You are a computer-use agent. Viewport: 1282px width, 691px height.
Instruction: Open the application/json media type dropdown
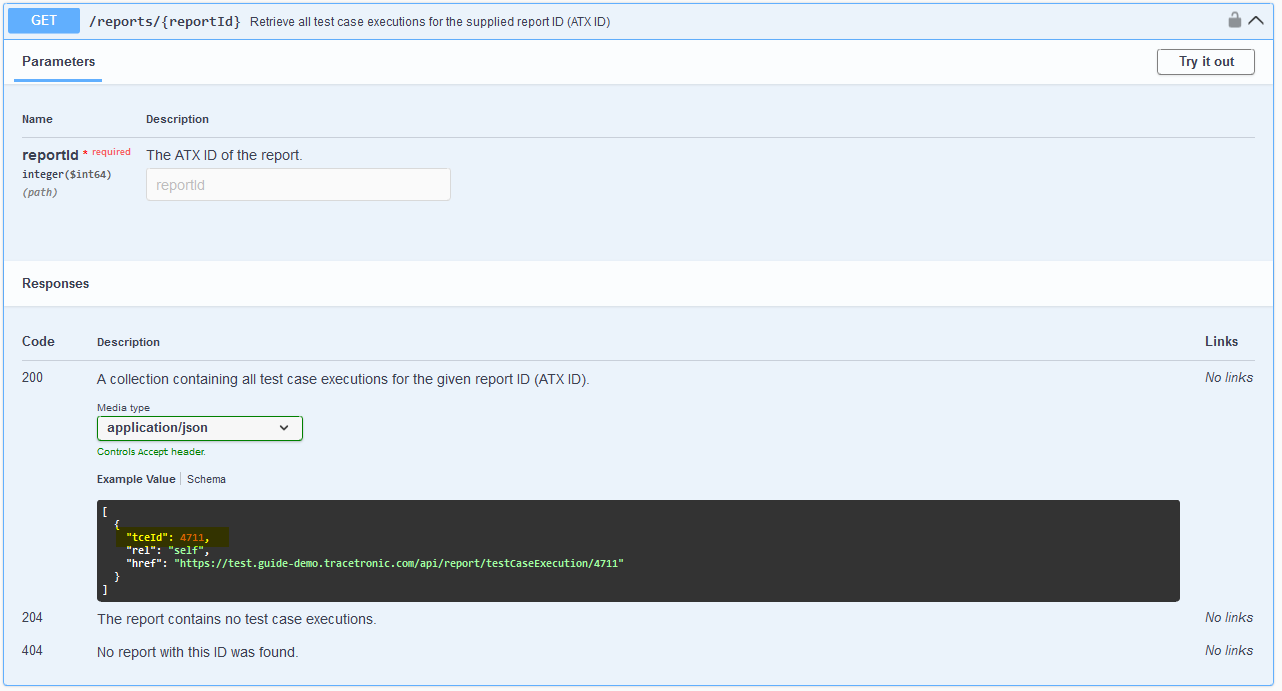[199, 427]
